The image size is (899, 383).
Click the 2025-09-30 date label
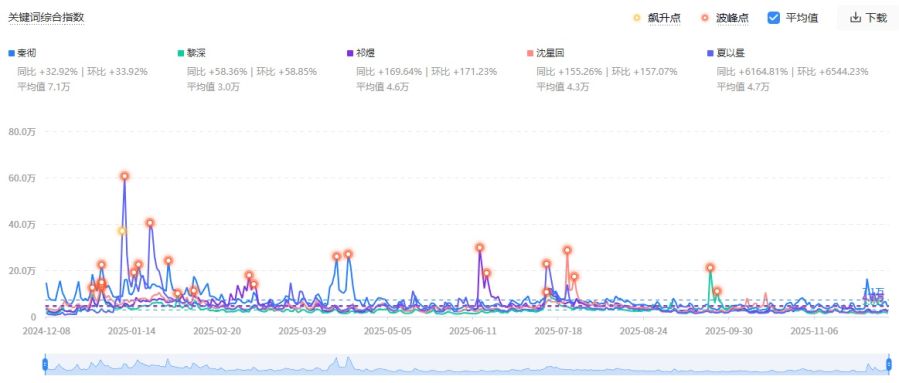point(728,331)
